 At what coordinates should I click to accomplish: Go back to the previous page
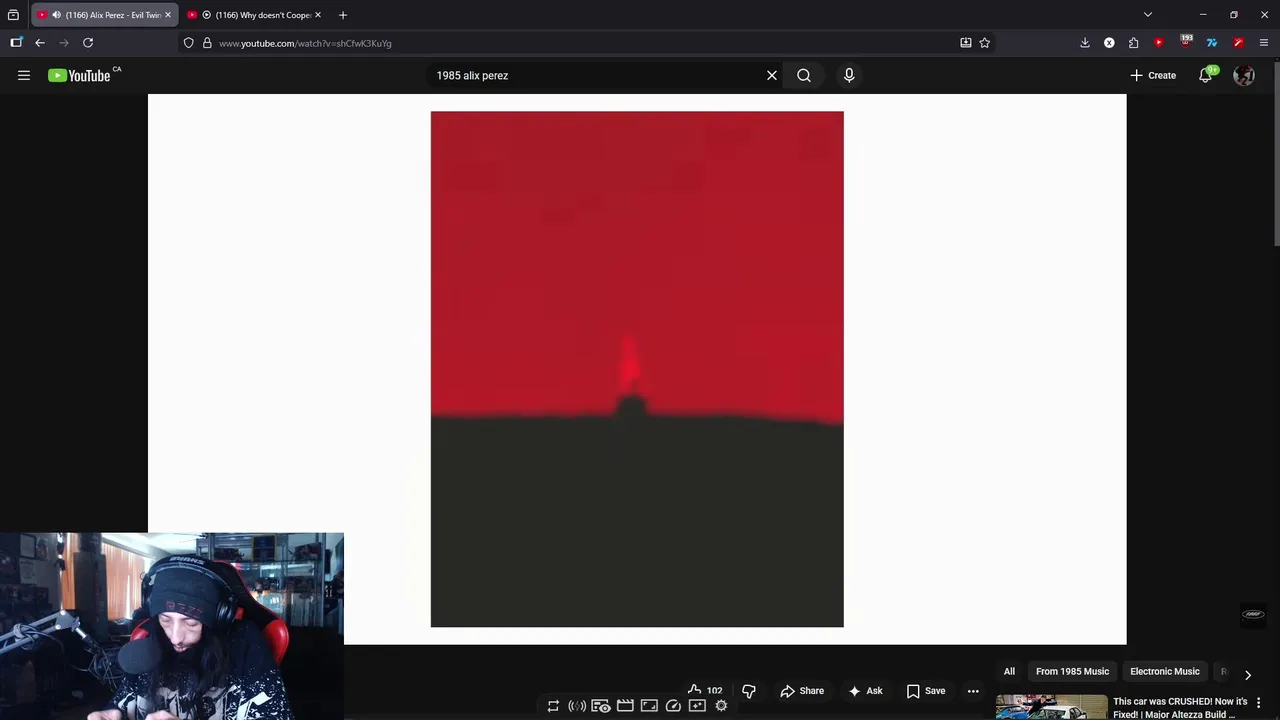click(x=40, y=43)
